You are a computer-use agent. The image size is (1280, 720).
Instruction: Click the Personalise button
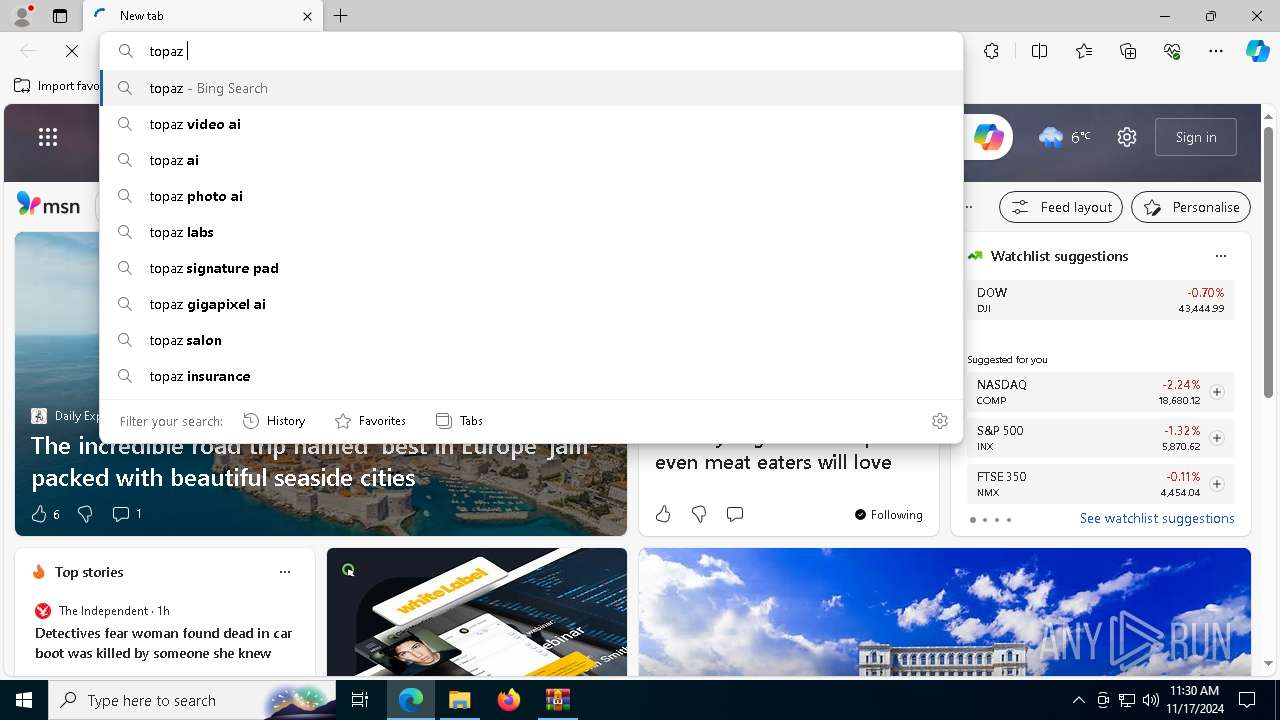[x=1191, y=207]
